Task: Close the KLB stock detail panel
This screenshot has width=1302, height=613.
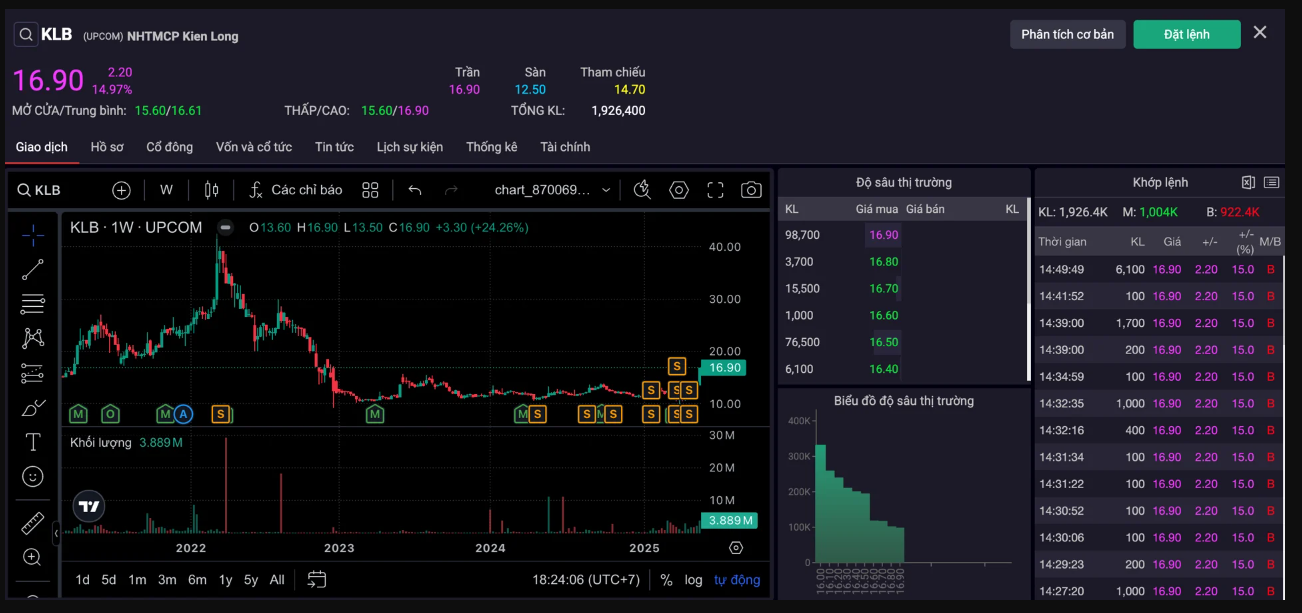Action: pos(1260,32)
